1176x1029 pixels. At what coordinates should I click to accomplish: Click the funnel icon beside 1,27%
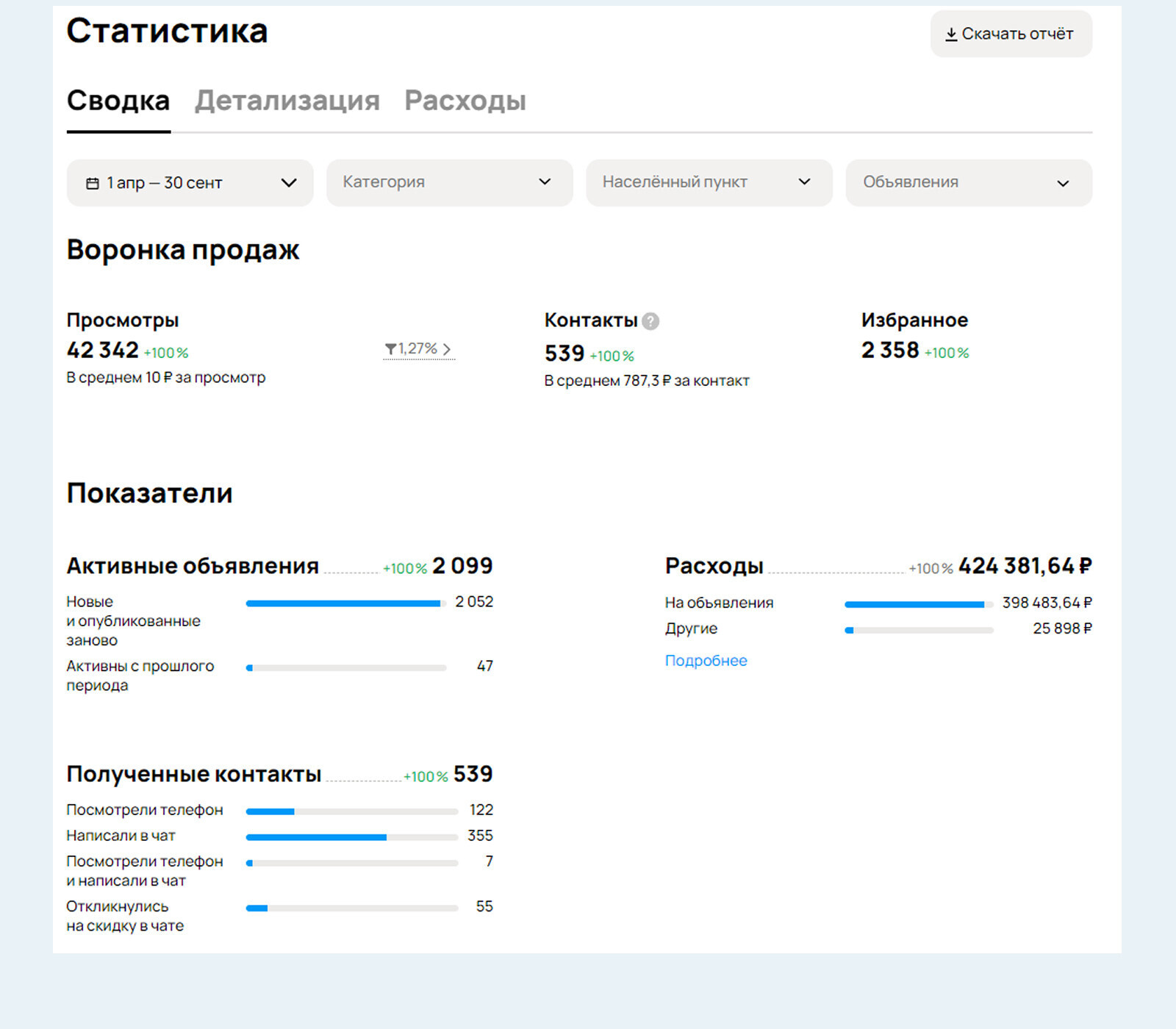(390, 348)
